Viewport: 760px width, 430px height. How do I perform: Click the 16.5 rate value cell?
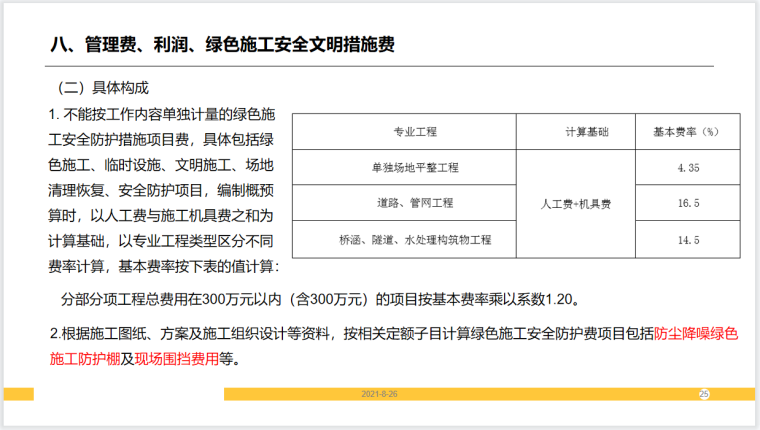click(687, 203)
